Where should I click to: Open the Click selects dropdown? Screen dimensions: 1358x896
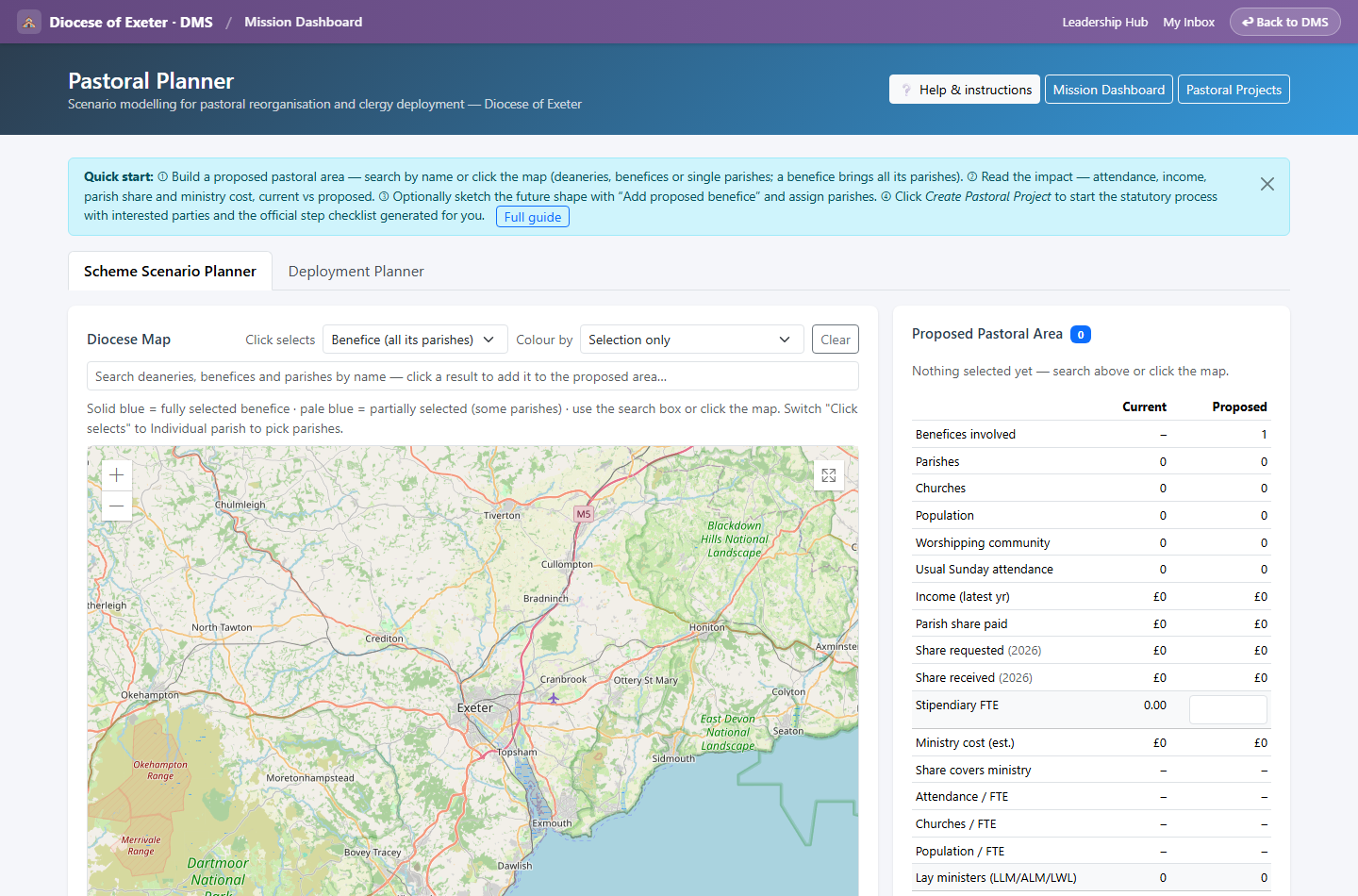[415, 340]
